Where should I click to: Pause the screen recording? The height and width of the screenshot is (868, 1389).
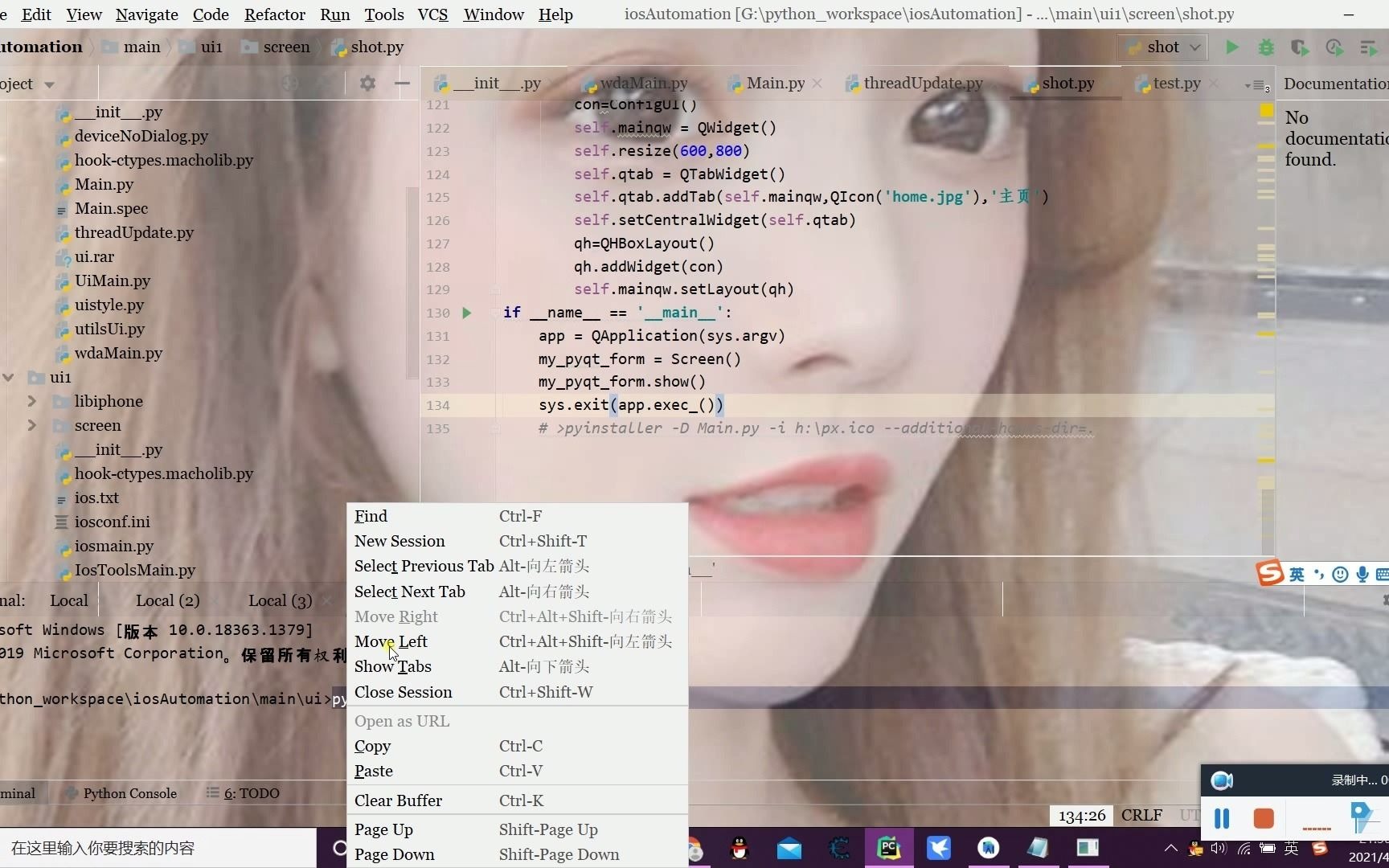(x=1222, y=818)
